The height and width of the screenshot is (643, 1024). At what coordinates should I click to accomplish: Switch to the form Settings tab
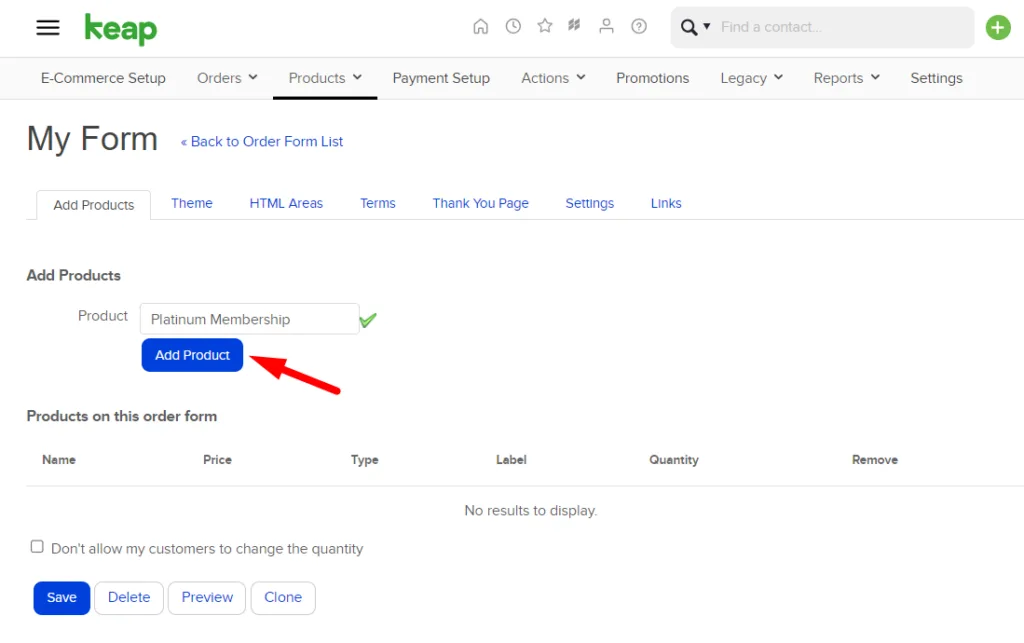click(x=590, y=203)
